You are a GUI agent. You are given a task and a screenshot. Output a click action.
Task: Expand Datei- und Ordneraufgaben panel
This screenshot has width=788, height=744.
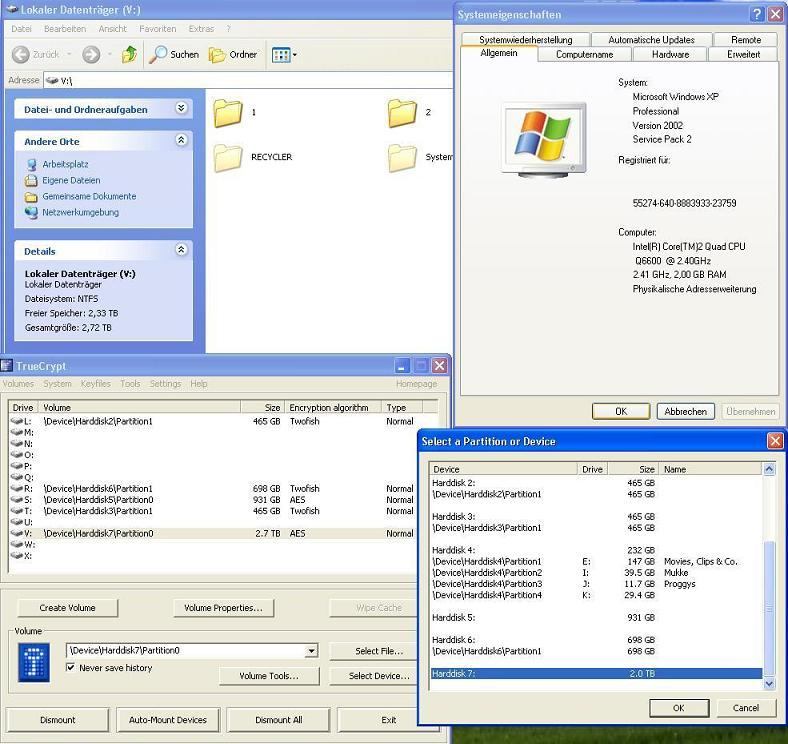pos(181,108)
